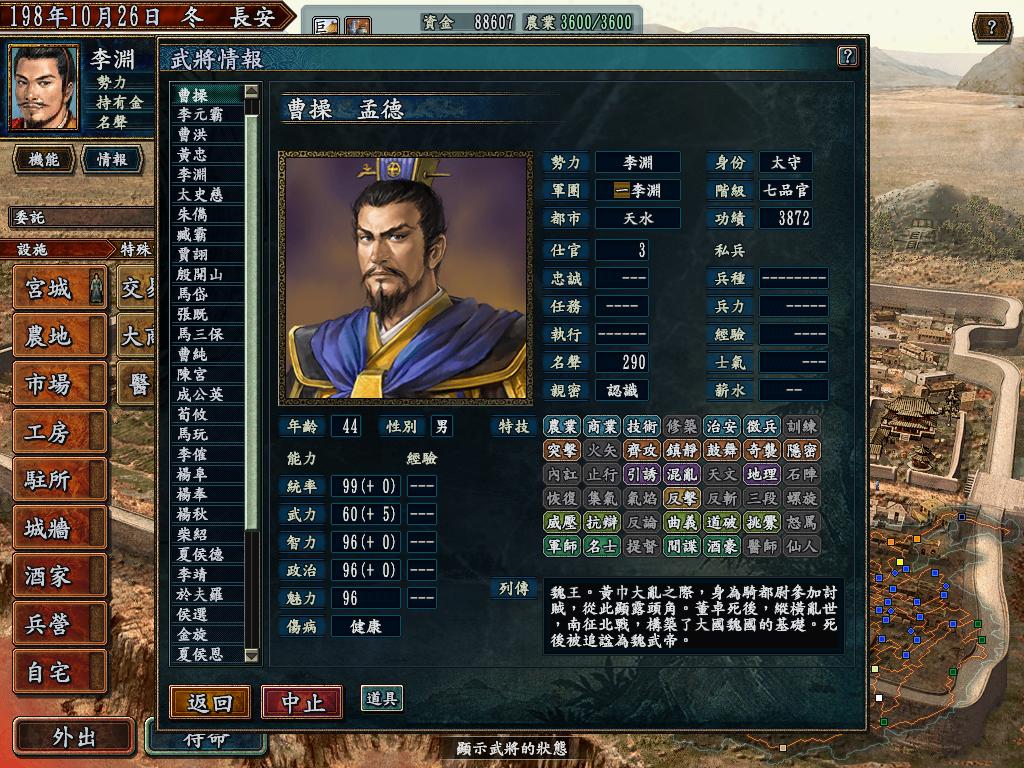1024x768 pixels.
Task: Click the officer list scroll up arrow
Action: (251, 91)
